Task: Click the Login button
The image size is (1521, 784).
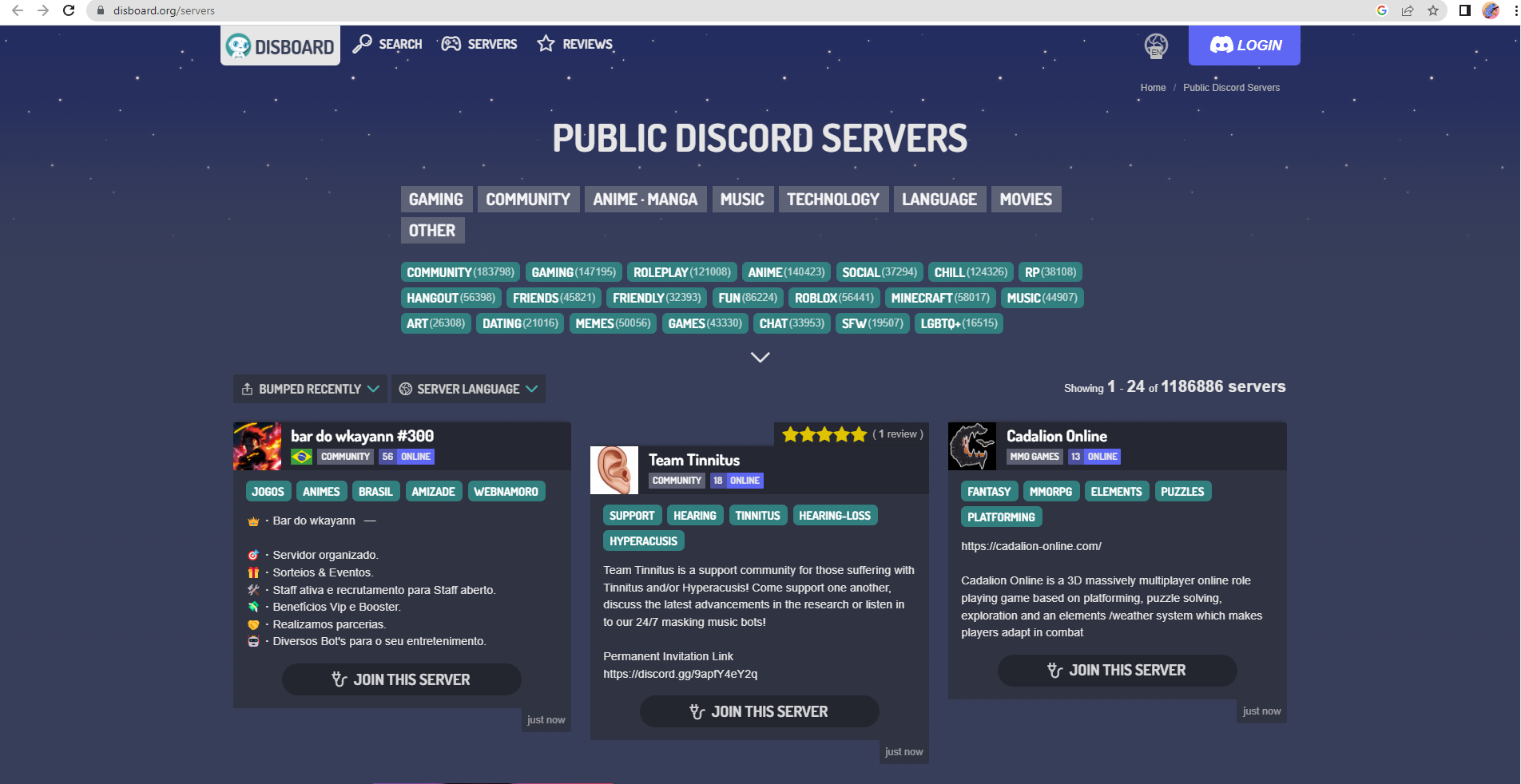Action: 1245,46
